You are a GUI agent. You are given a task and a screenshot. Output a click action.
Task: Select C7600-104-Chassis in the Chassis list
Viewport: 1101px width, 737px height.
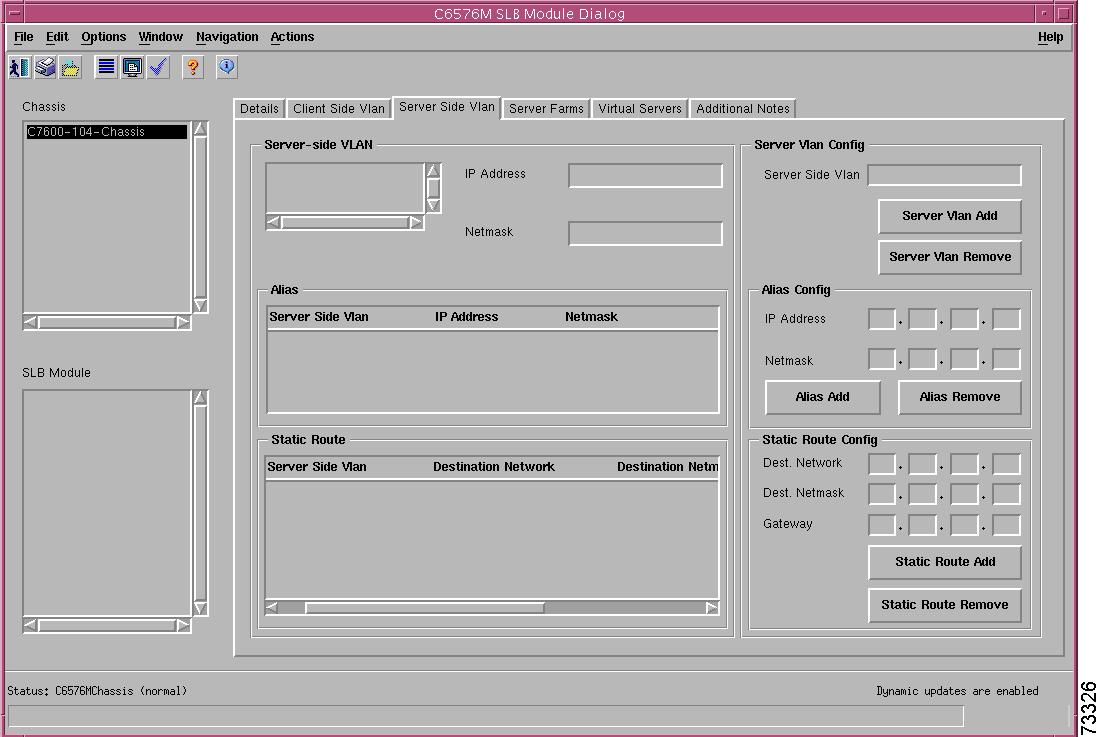[107, 132]
